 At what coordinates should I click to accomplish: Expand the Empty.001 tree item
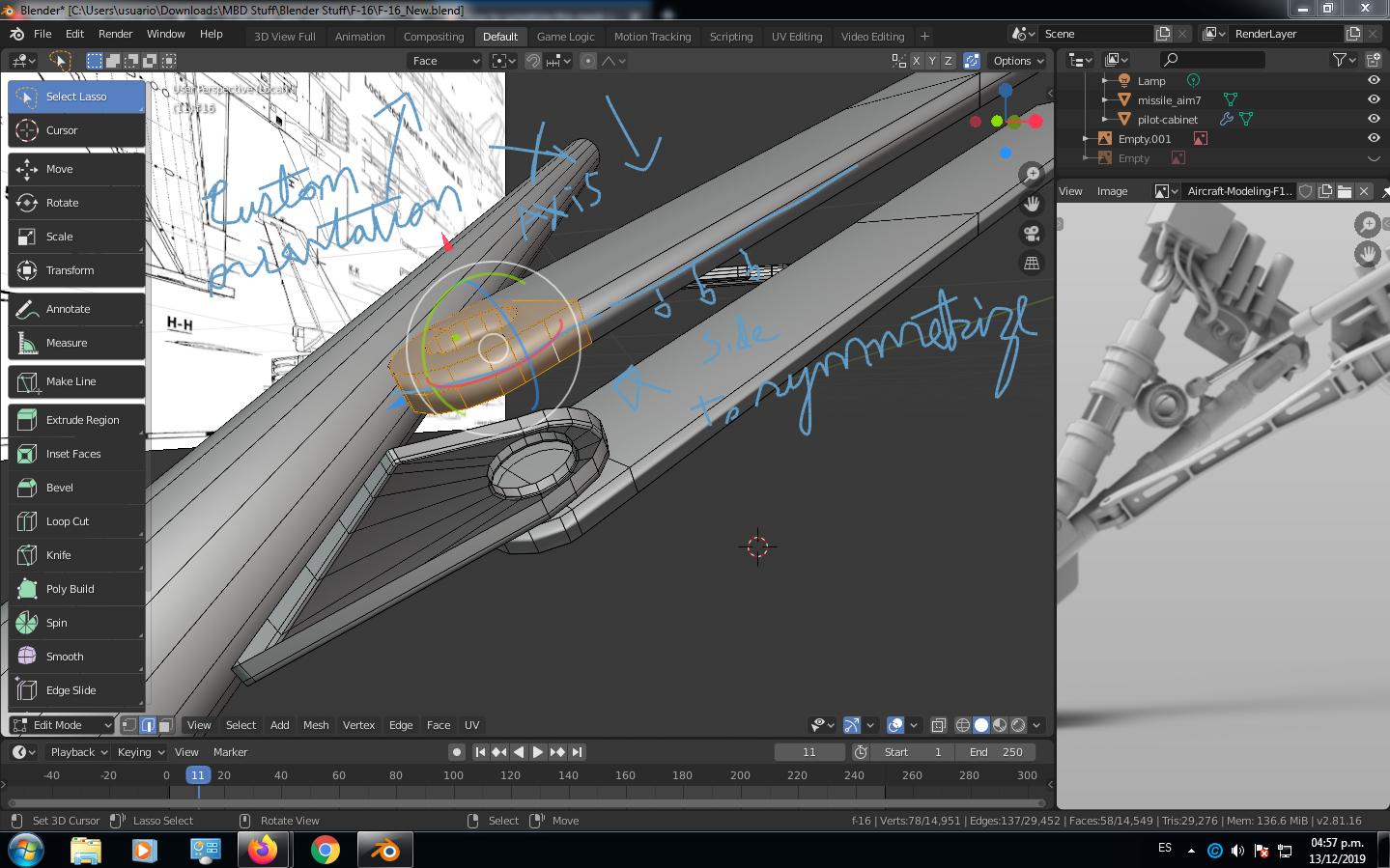[x=1087, y=139]
